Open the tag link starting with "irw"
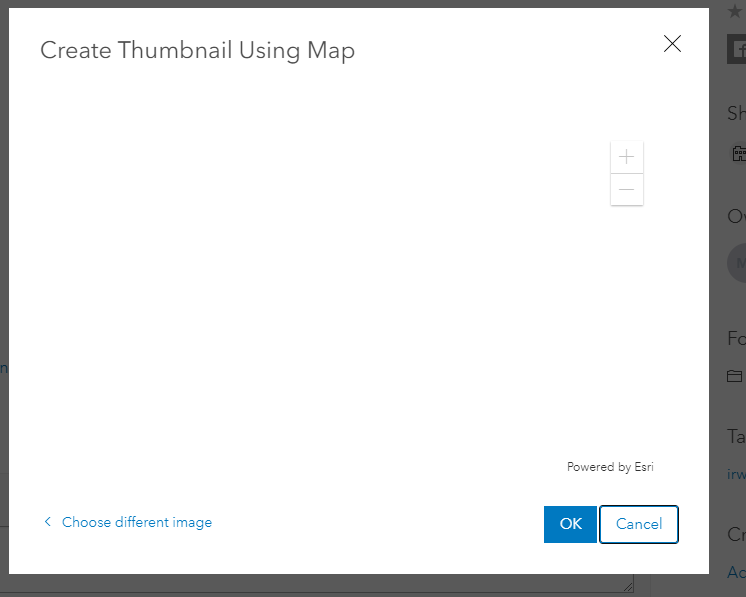Image resolution: width=746 pixels, height=597 pixels. point(736,474)
